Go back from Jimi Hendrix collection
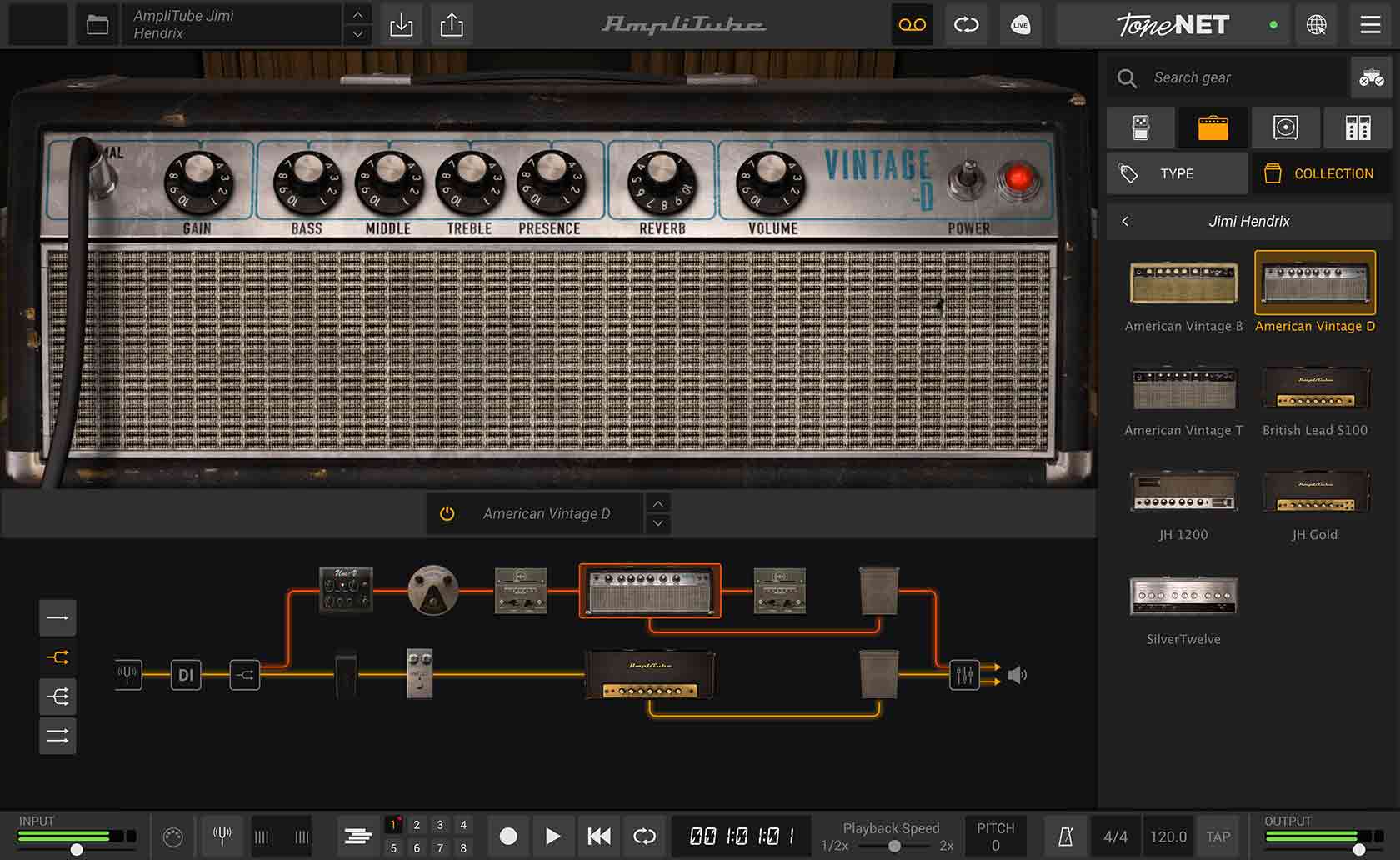Screen dimensions: 1400x860 coord(1126,221)
